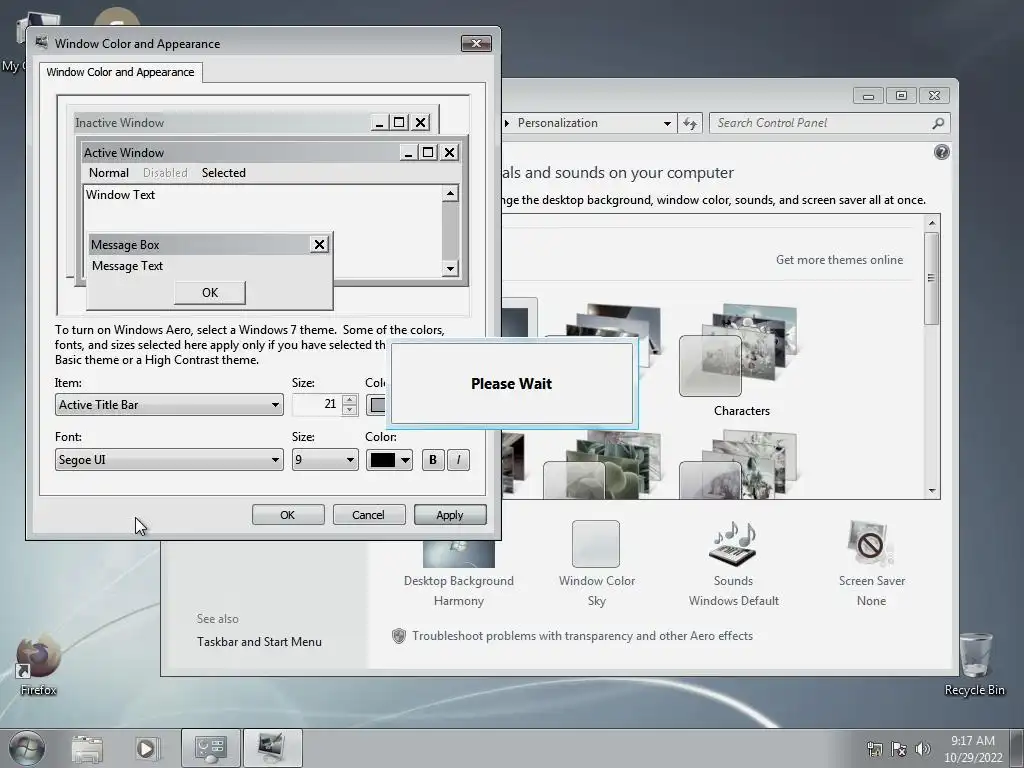Click the Disabled menu item in preview
The image size is (1024, 768).
coord(165,172)
